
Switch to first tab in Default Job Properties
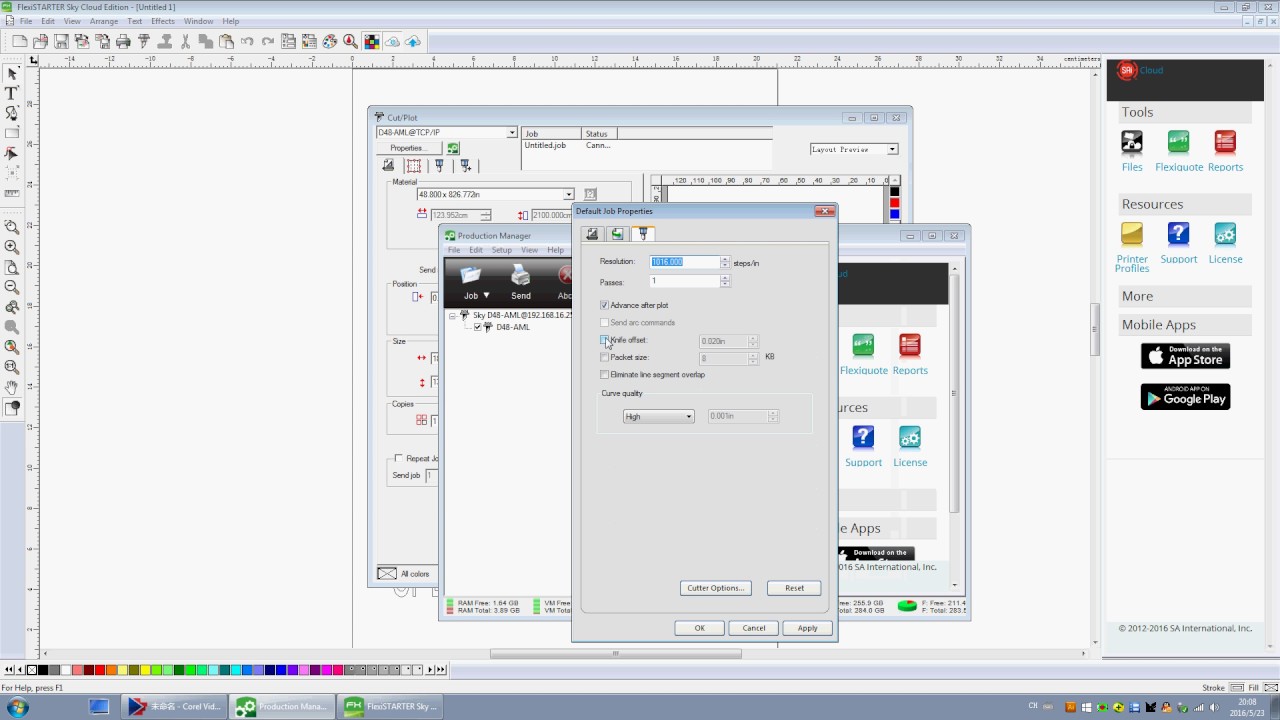[592, 233]
